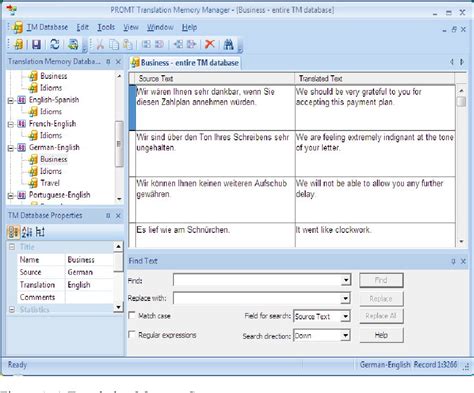Select Business under German-English in tree
Viewport: 474px width, 393px height.
click(54, 159)
